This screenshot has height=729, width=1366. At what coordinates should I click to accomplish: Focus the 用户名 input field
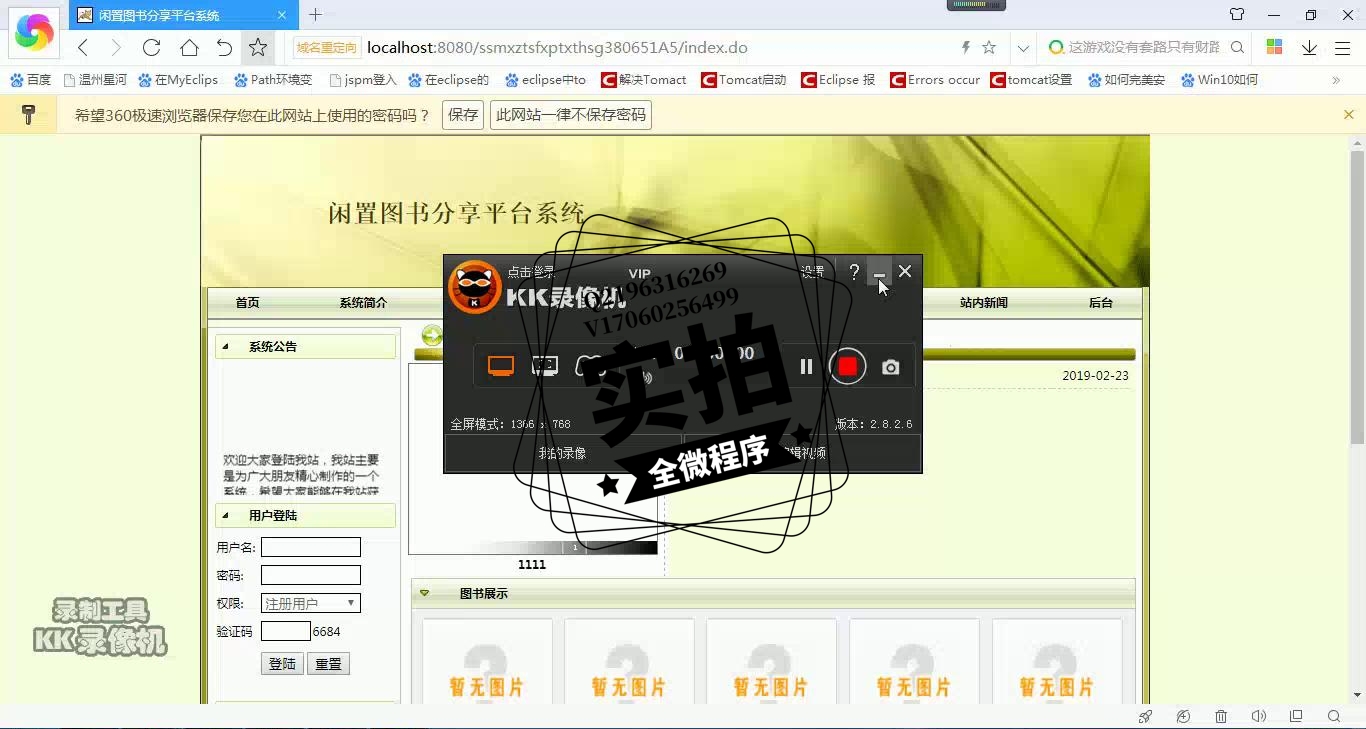[311, 547]
